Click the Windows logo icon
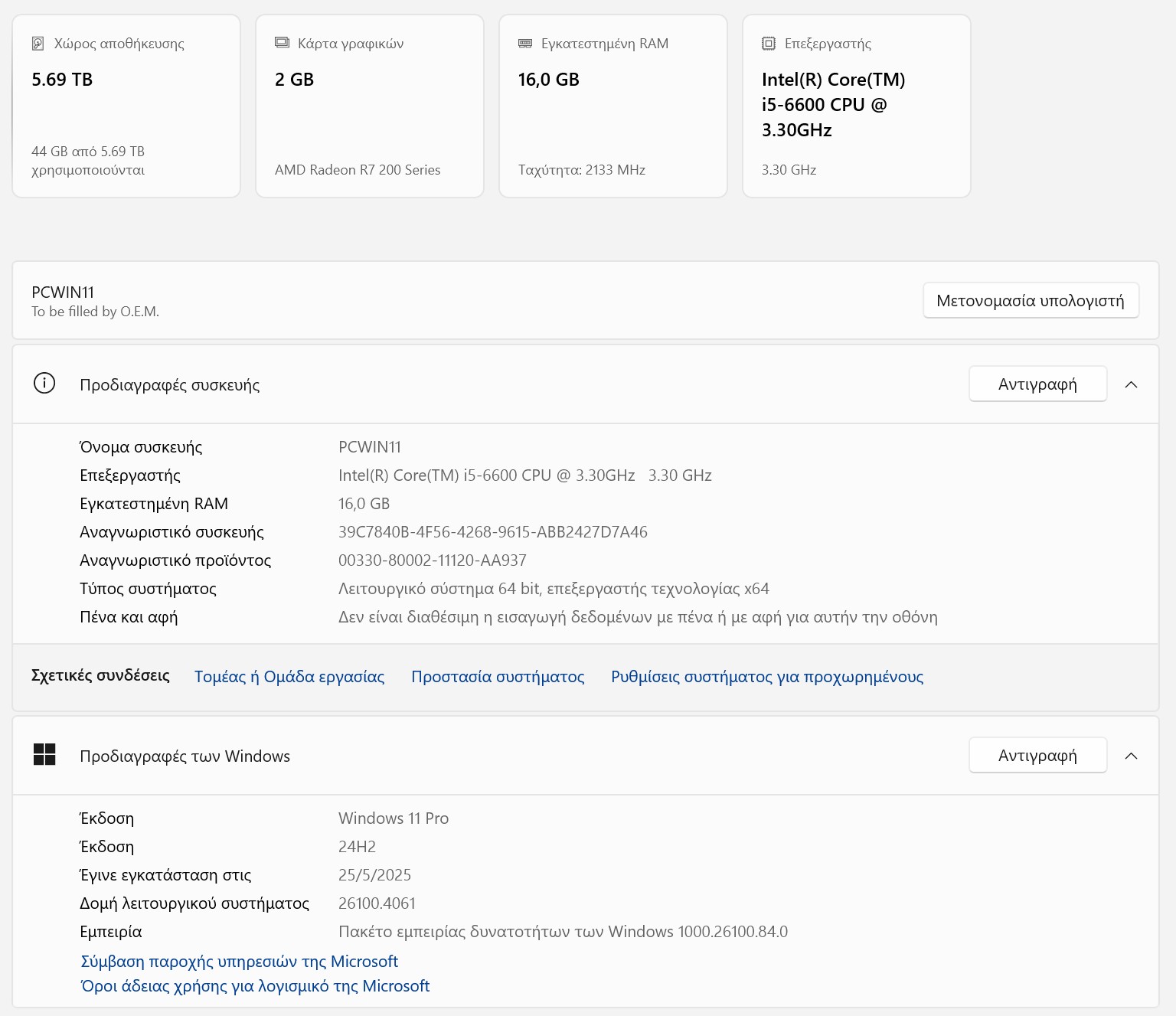The height and width of the screenshot is (1016, 1176). click(x=44, y=755)
